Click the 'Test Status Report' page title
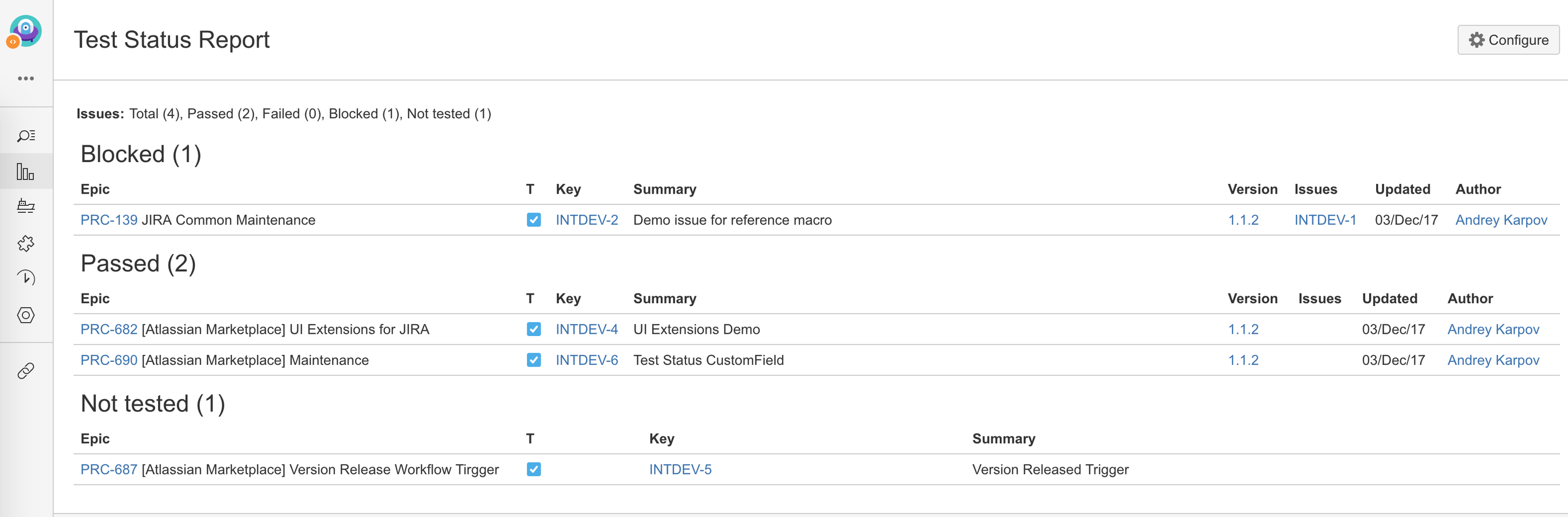The width and height of the screenshot is (1568, 517). pyautogui.click(x=172, y=40)
